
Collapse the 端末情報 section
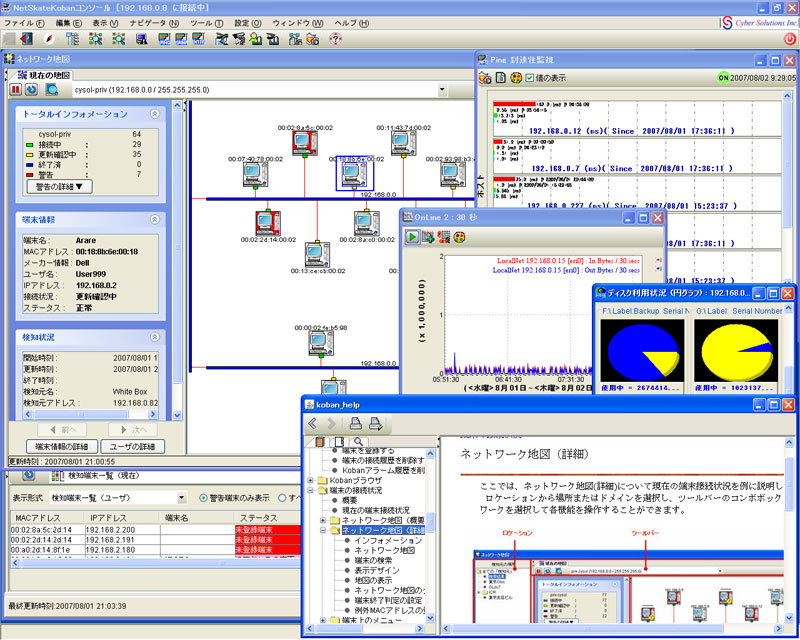[x=155, y=219]
